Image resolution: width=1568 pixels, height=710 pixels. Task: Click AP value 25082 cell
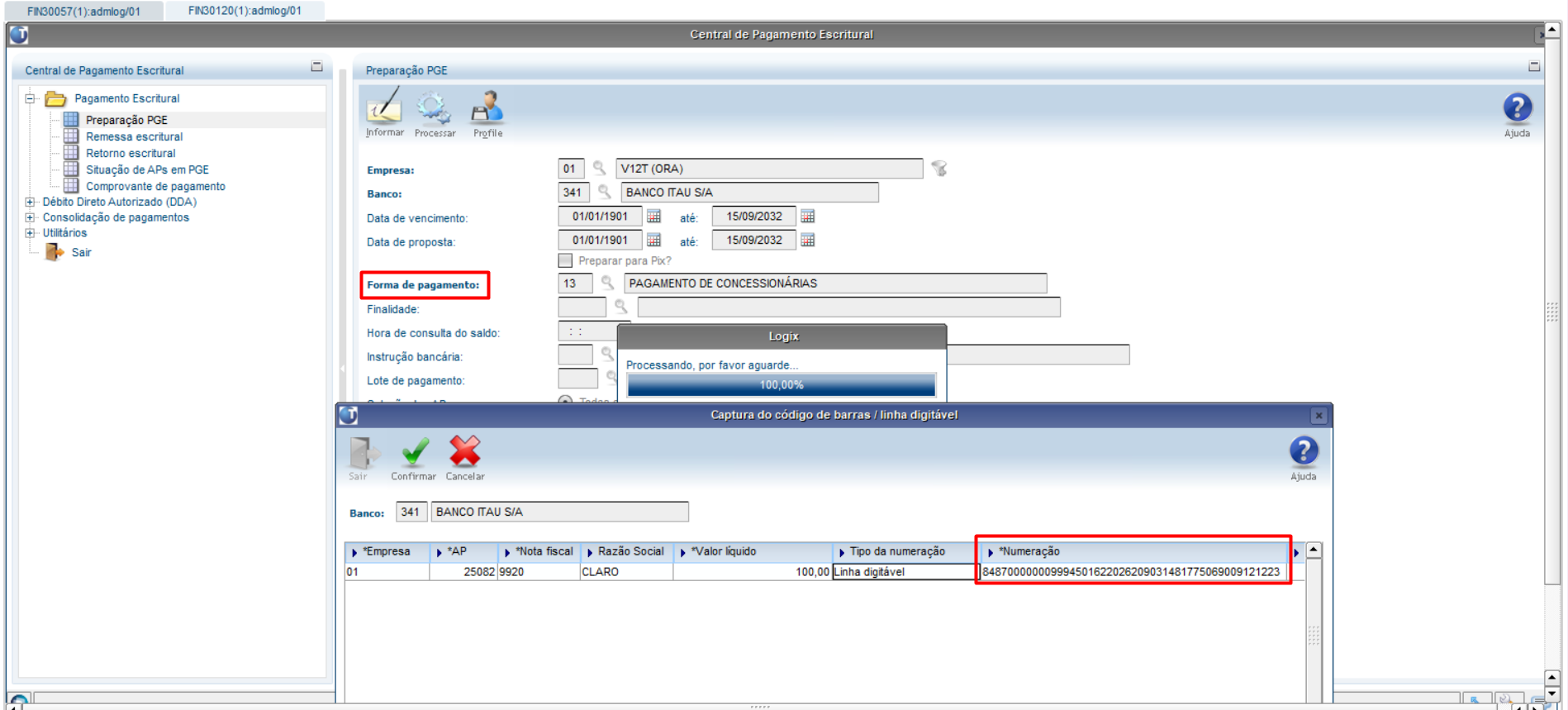(463, 572)
